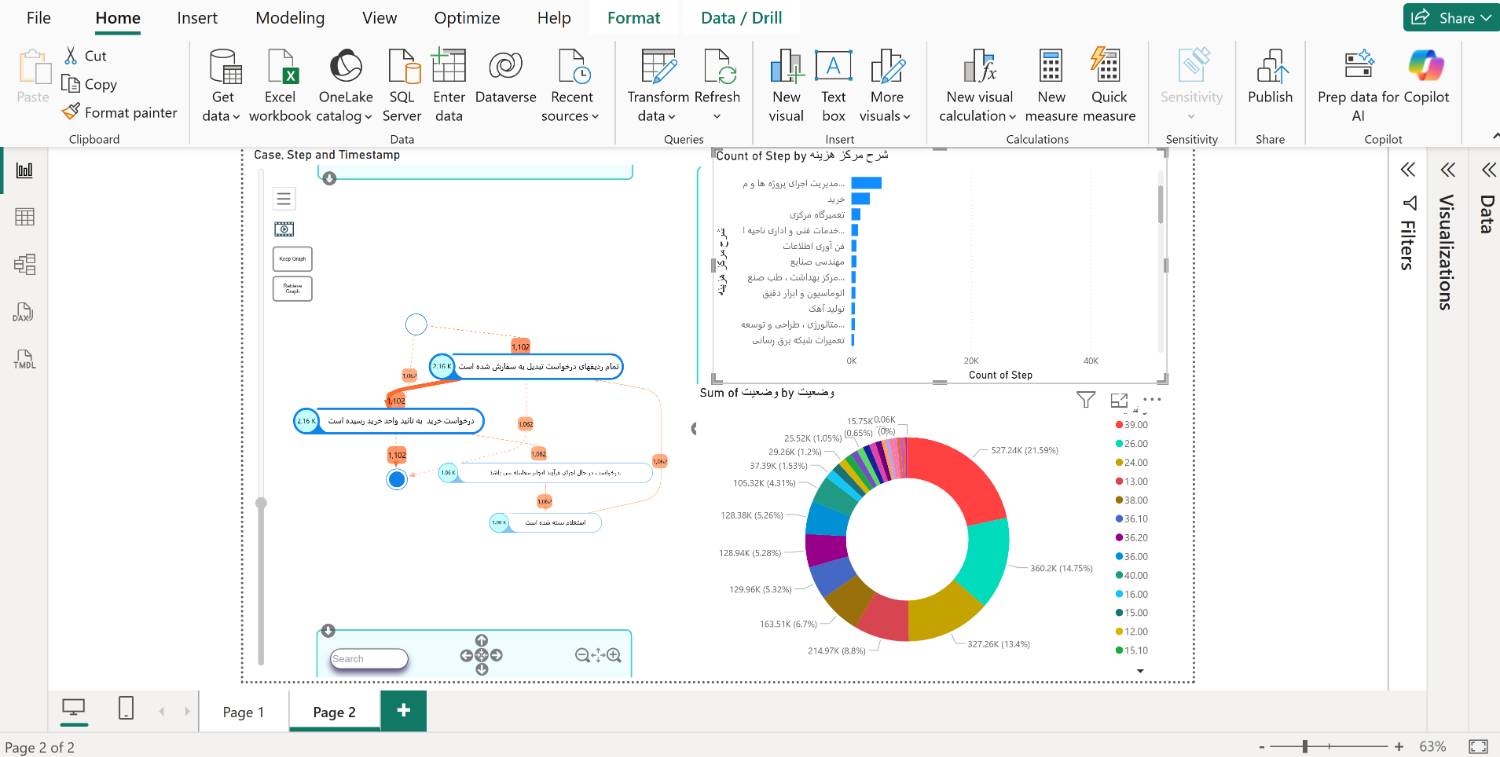Screen dimensions: 1500x757
Task: Switch to desktop layout view
Action: click(x=73, y=709)
